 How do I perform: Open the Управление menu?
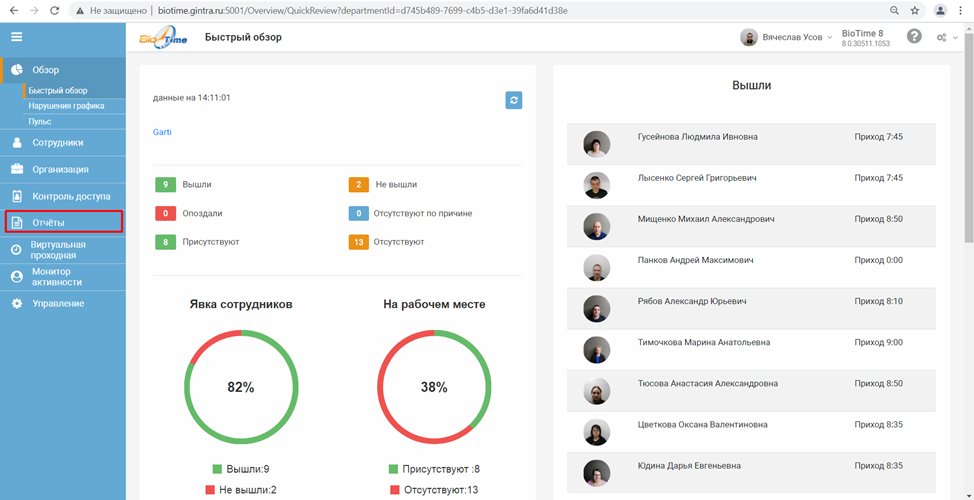click(63, 304)
